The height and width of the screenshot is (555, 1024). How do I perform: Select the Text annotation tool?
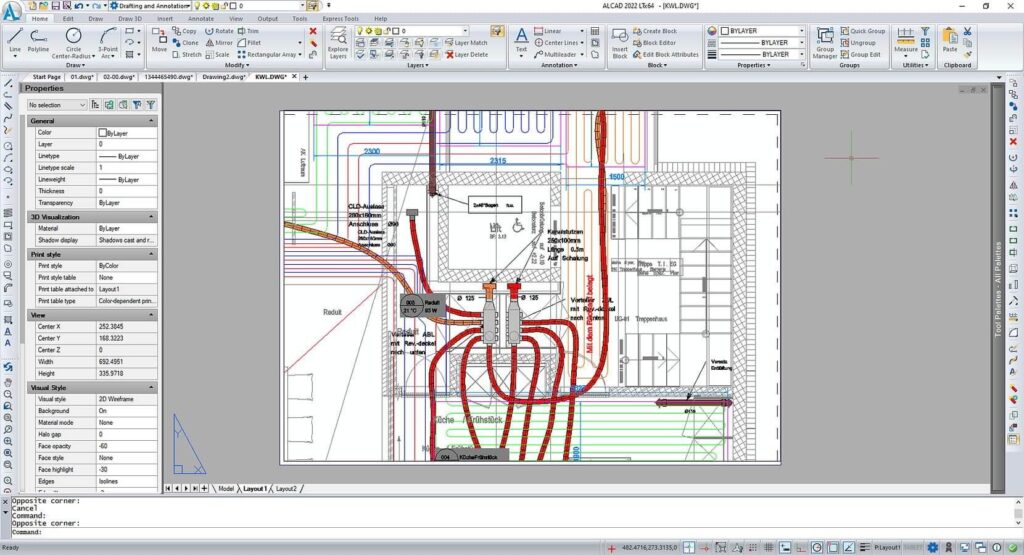[x=521, y=40]
